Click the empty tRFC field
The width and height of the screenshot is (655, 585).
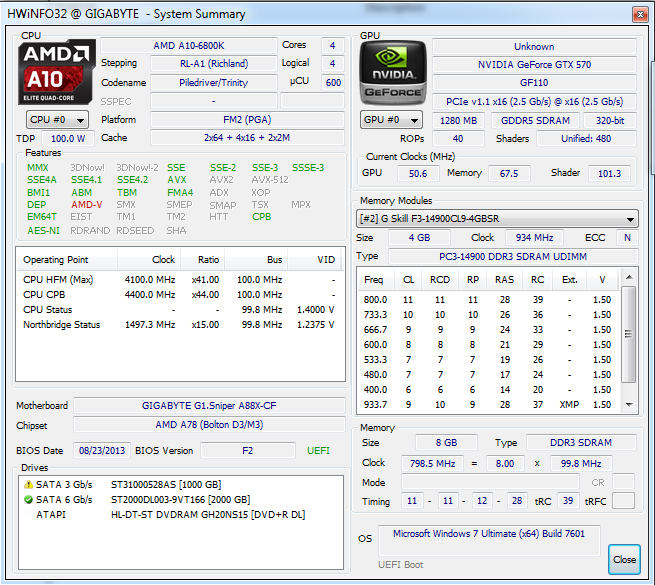[x=623, y=501]
